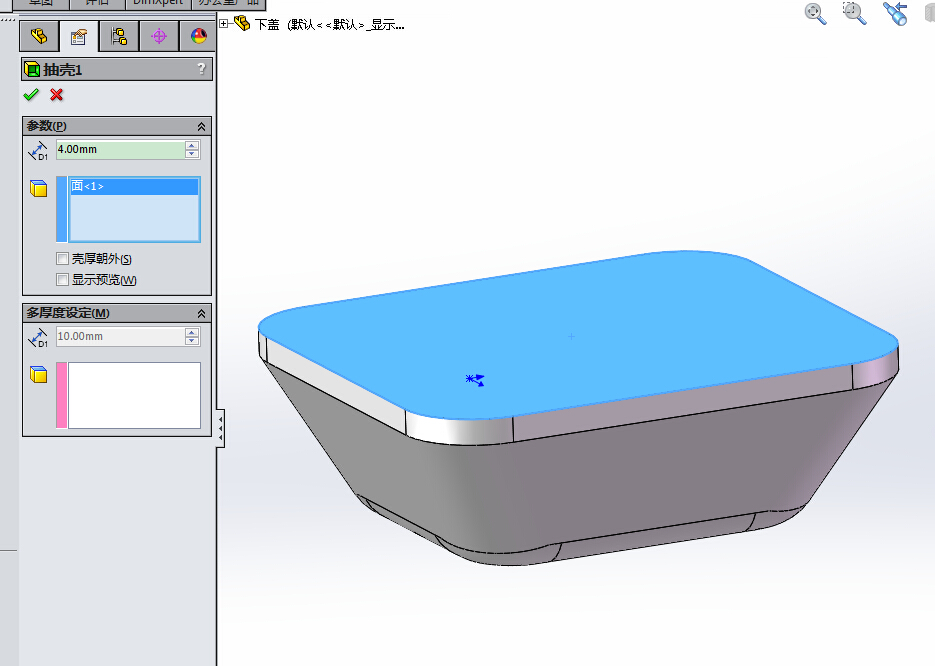Click the 10.00mm multi-thickness field

(120, 337)
